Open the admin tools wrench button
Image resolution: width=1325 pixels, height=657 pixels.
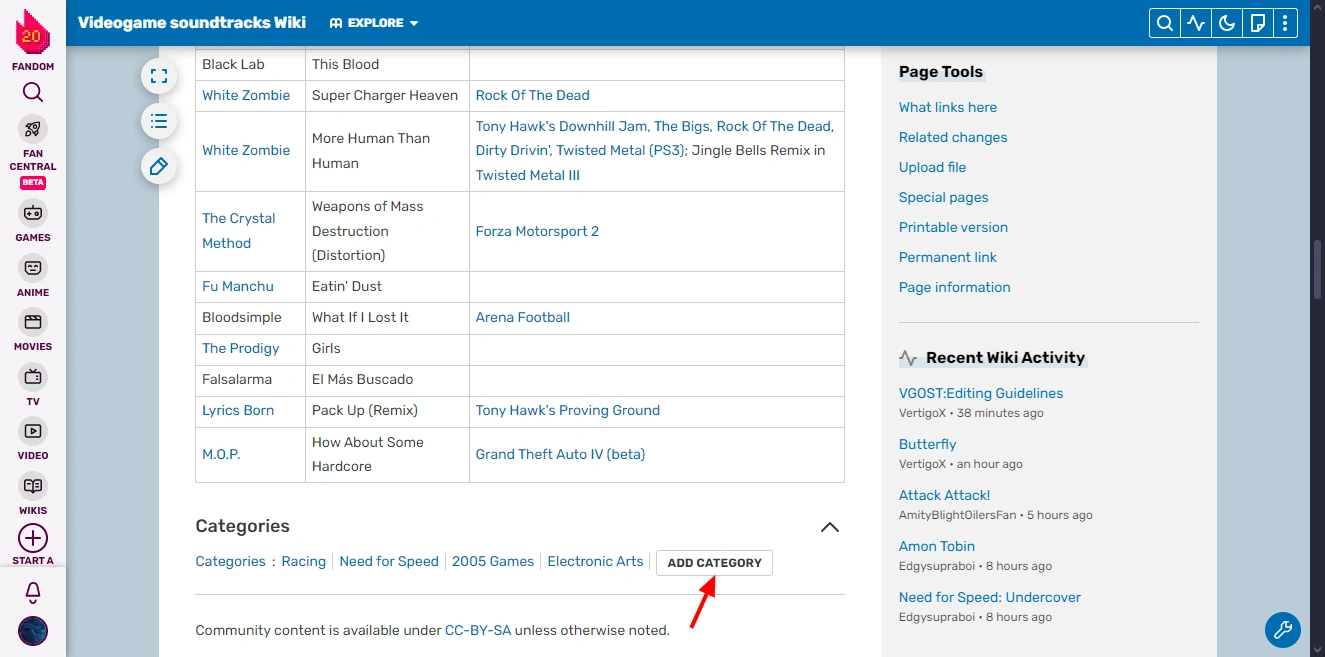click(x=1283, y=630)
